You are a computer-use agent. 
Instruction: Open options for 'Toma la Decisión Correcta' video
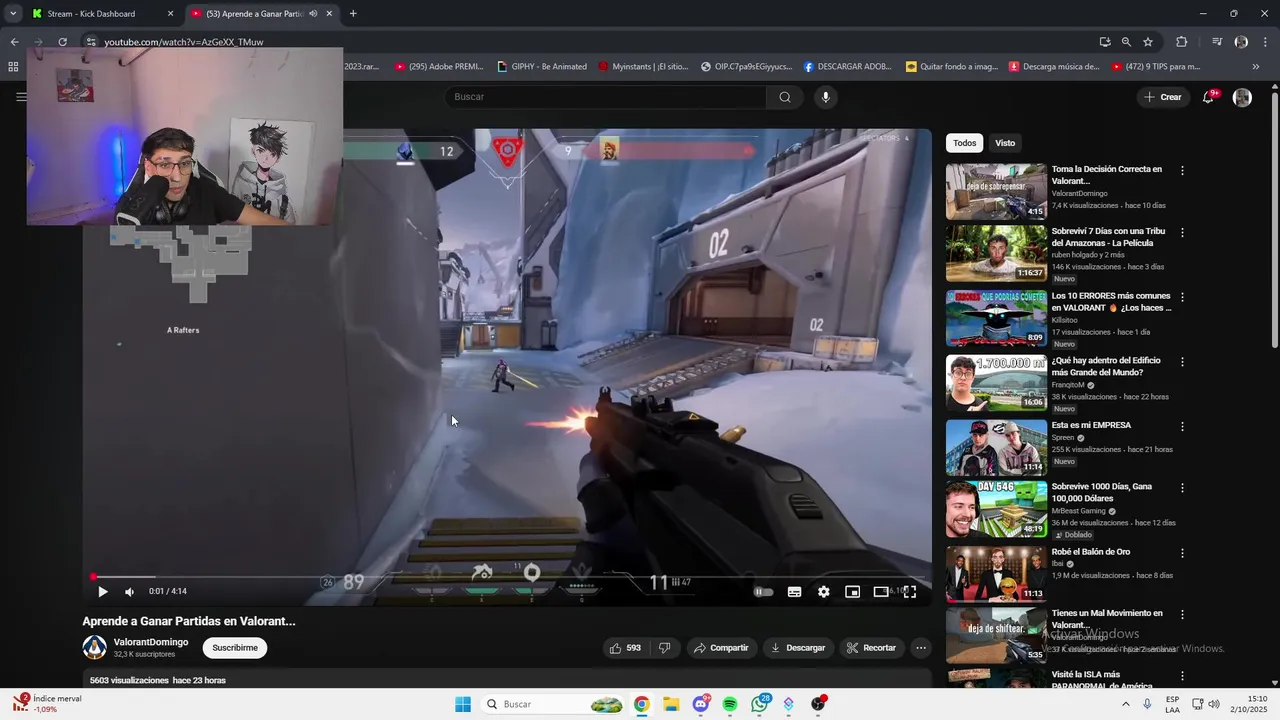(x=1182, y=171)
